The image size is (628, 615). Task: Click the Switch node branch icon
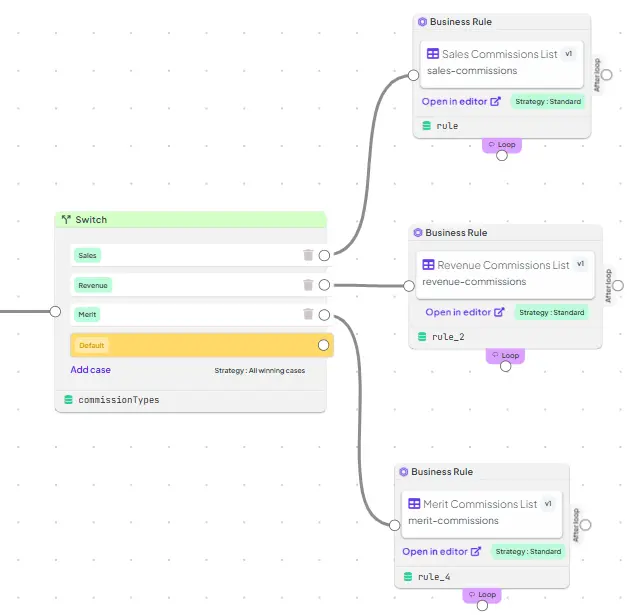pyautogui.click(x=66, y=219)
